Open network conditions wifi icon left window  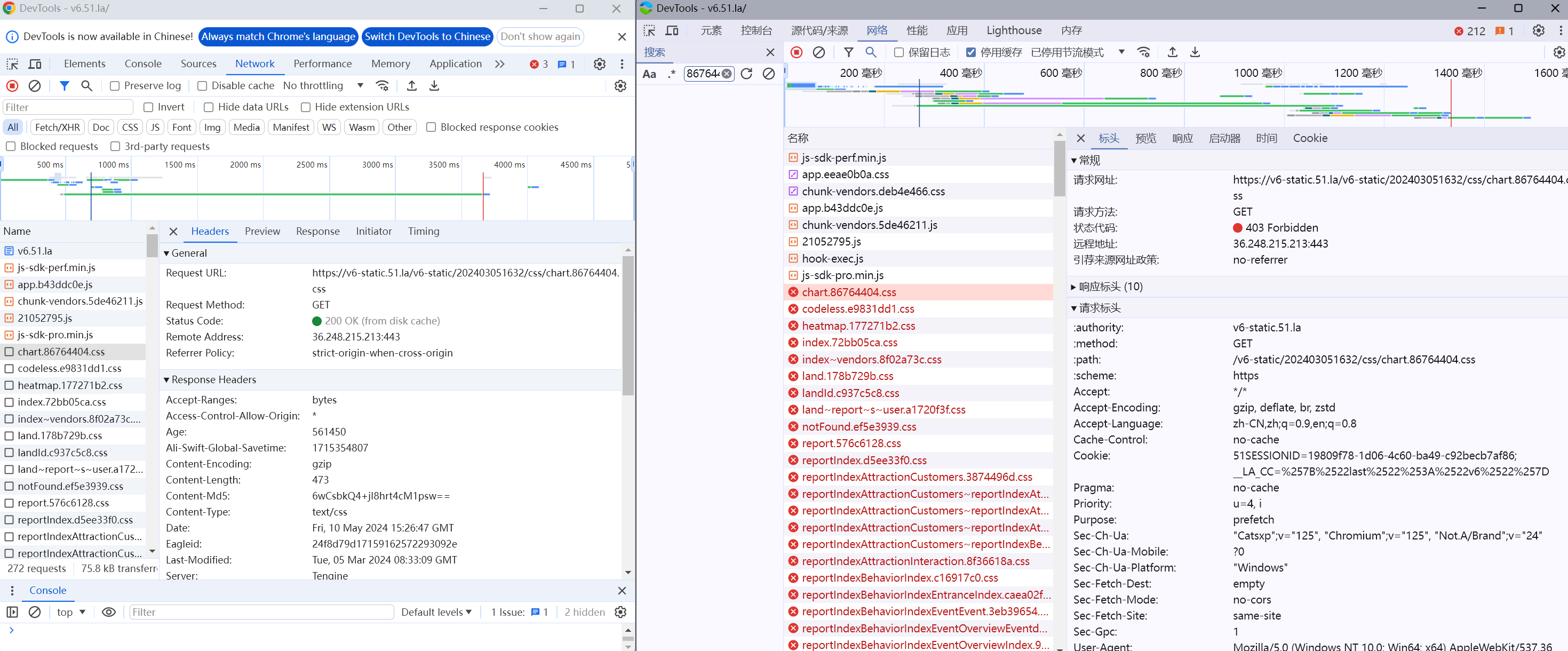click(382, 86)
